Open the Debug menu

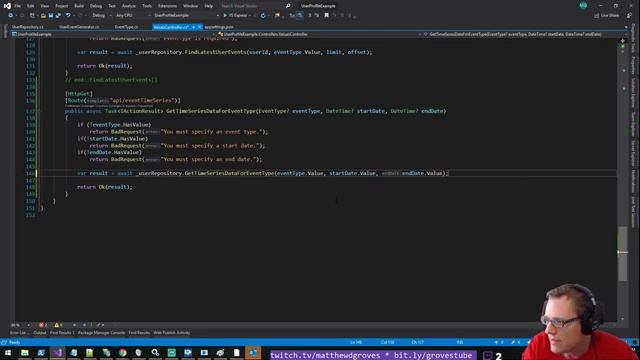[96, 6]
